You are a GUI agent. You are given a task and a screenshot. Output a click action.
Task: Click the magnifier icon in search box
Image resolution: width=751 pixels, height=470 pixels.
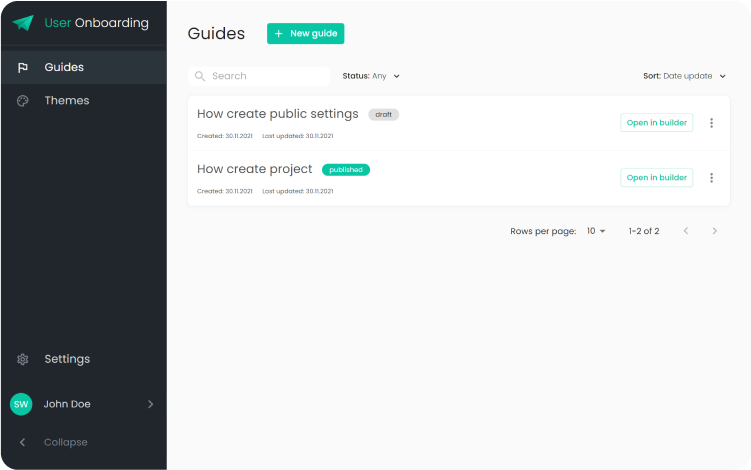[x=200, y=76]
